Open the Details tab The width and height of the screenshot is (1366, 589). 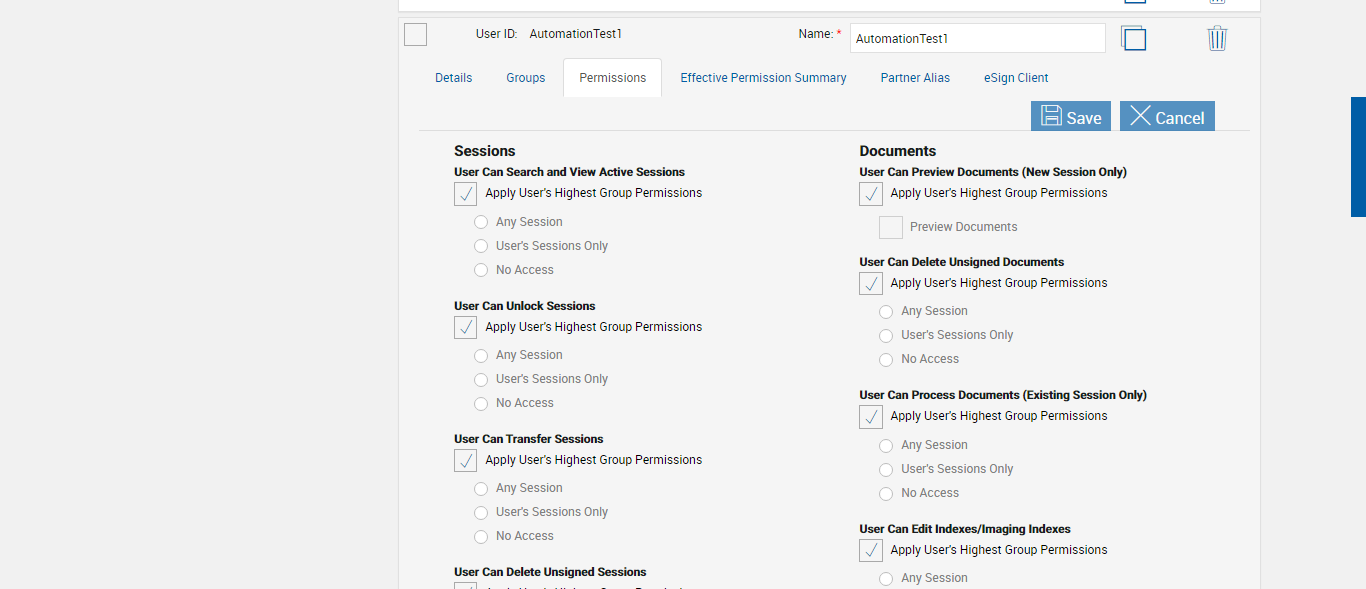(x=453, y=78)
